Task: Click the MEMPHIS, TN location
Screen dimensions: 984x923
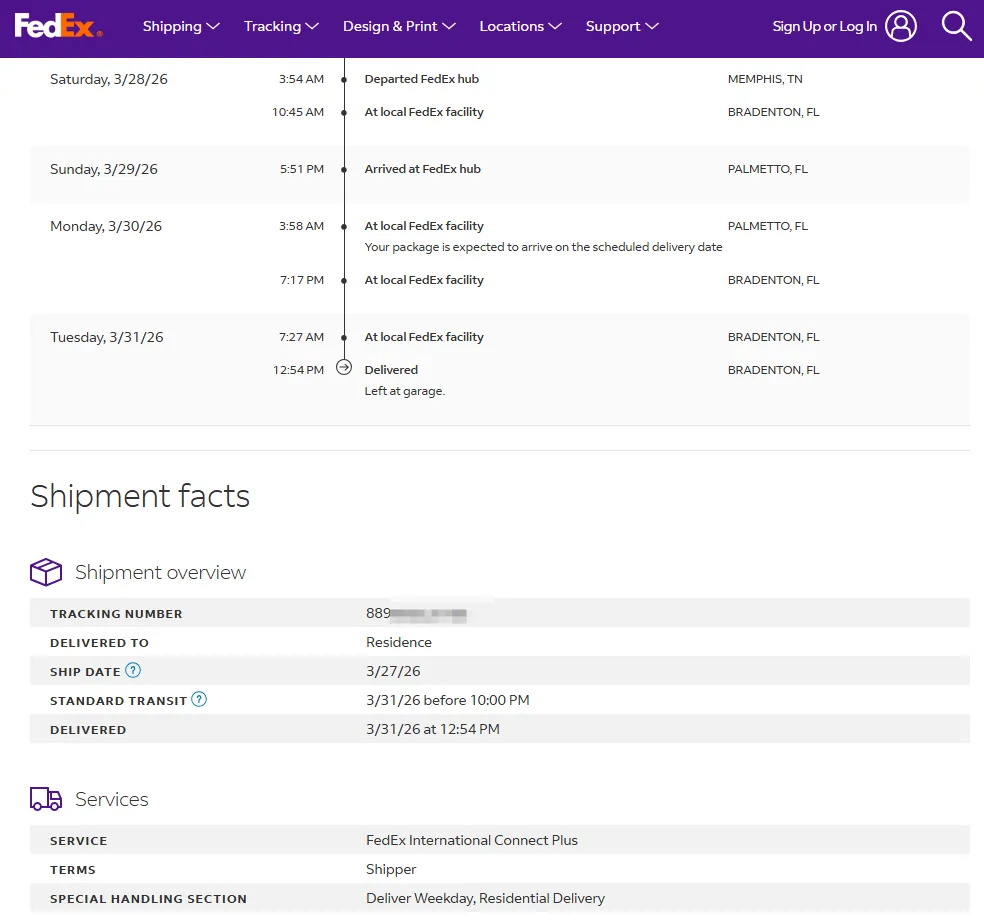Action: [x=765, y=79]
